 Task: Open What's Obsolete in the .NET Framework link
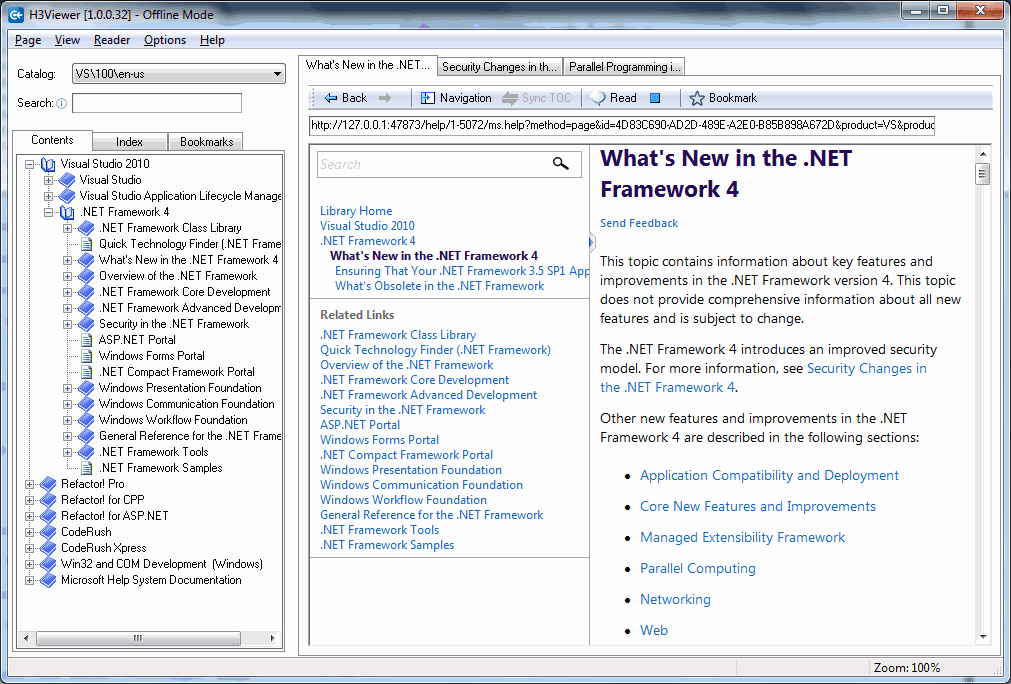(x=440, y=286)
